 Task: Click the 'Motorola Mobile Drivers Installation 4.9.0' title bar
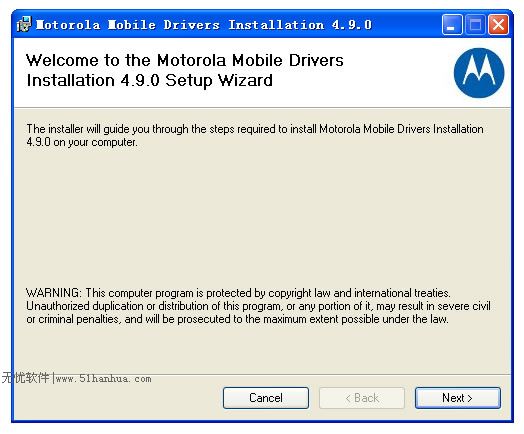[x=204, y=25]
